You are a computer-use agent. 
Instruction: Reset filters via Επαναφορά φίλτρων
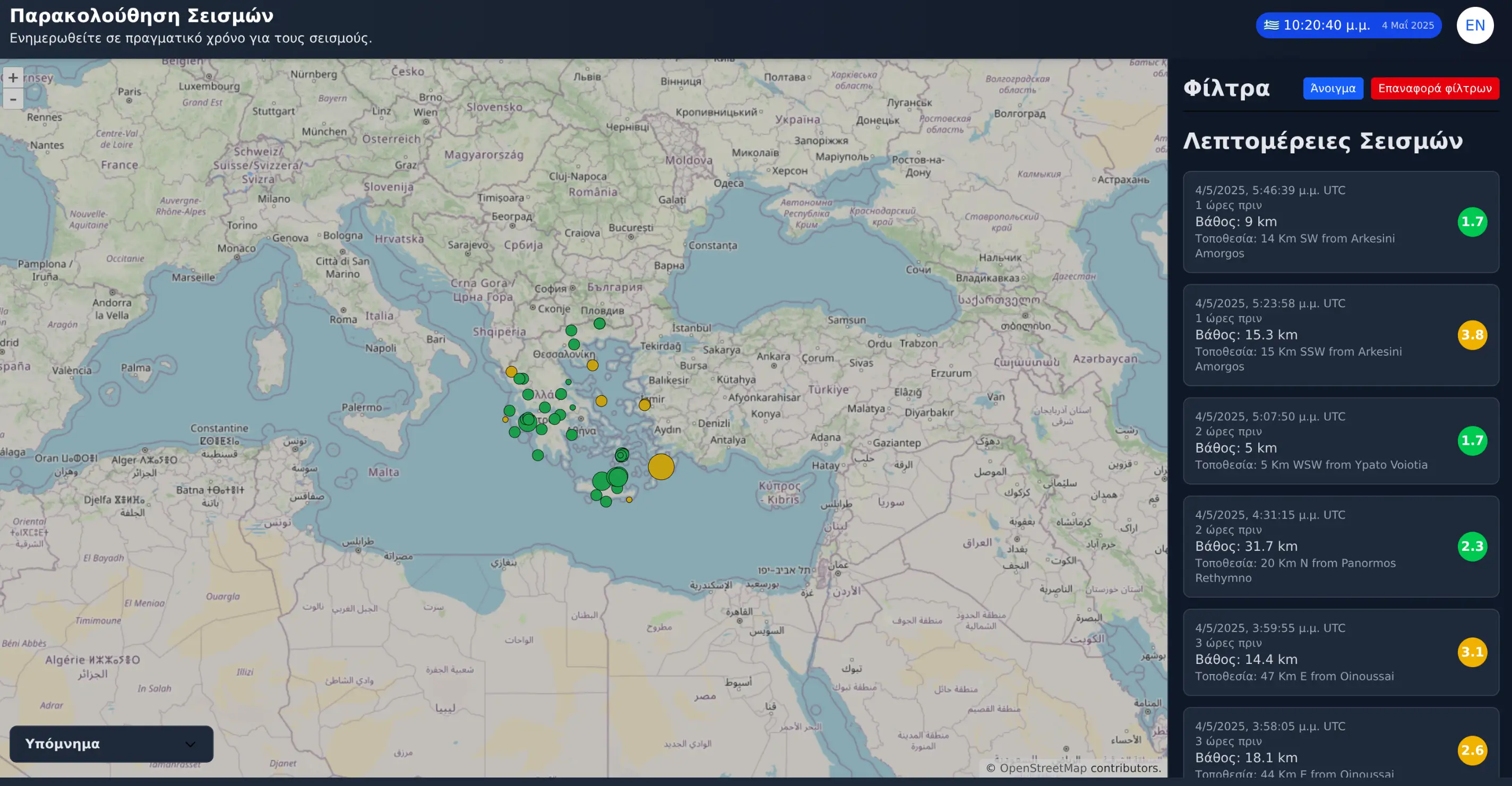coord(1435,88)
